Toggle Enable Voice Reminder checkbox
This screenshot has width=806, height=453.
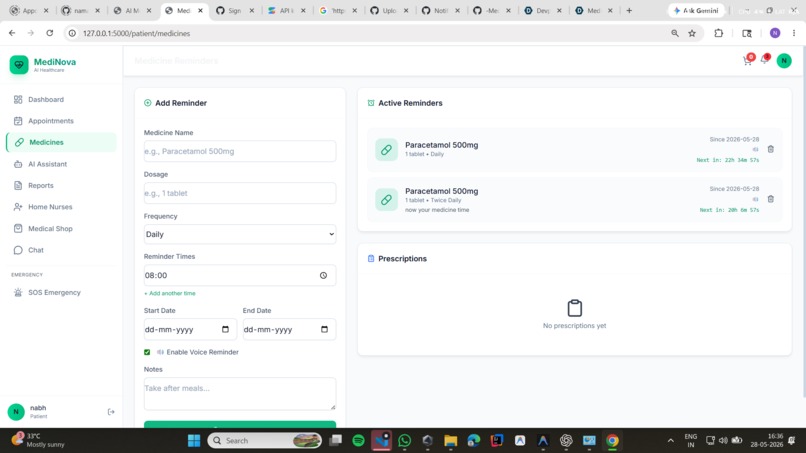coord(147,352)
